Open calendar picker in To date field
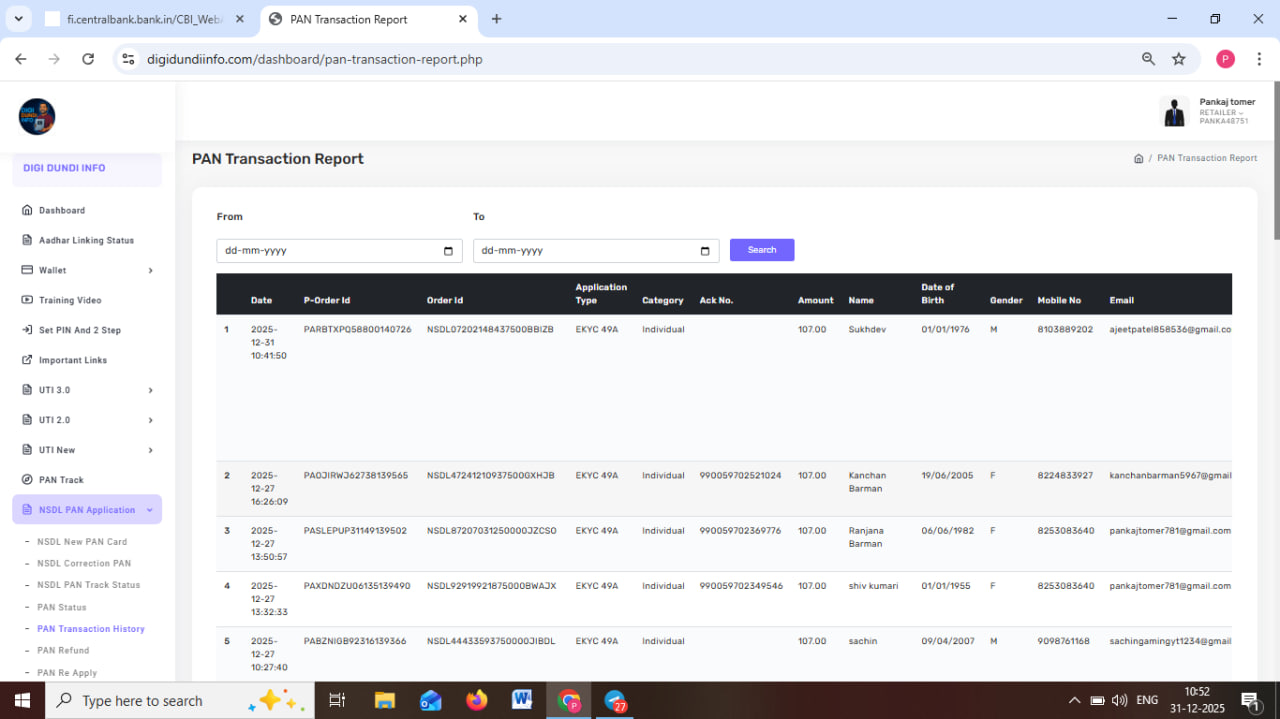The width and height of the screenshot is (1280, 719). 705,251
